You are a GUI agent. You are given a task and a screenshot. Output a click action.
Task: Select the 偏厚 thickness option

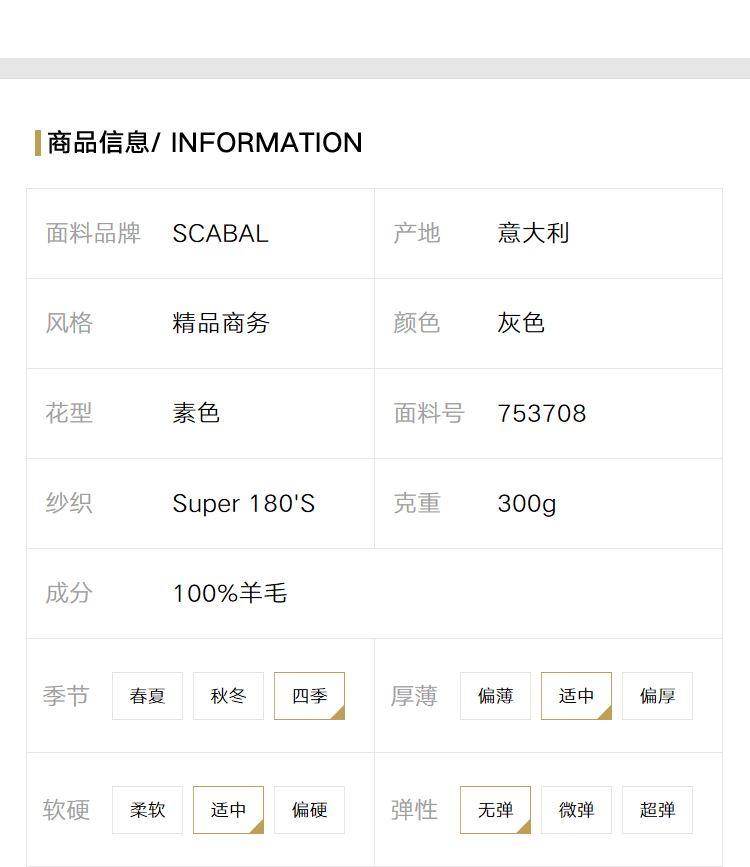[x=657, y=696]
